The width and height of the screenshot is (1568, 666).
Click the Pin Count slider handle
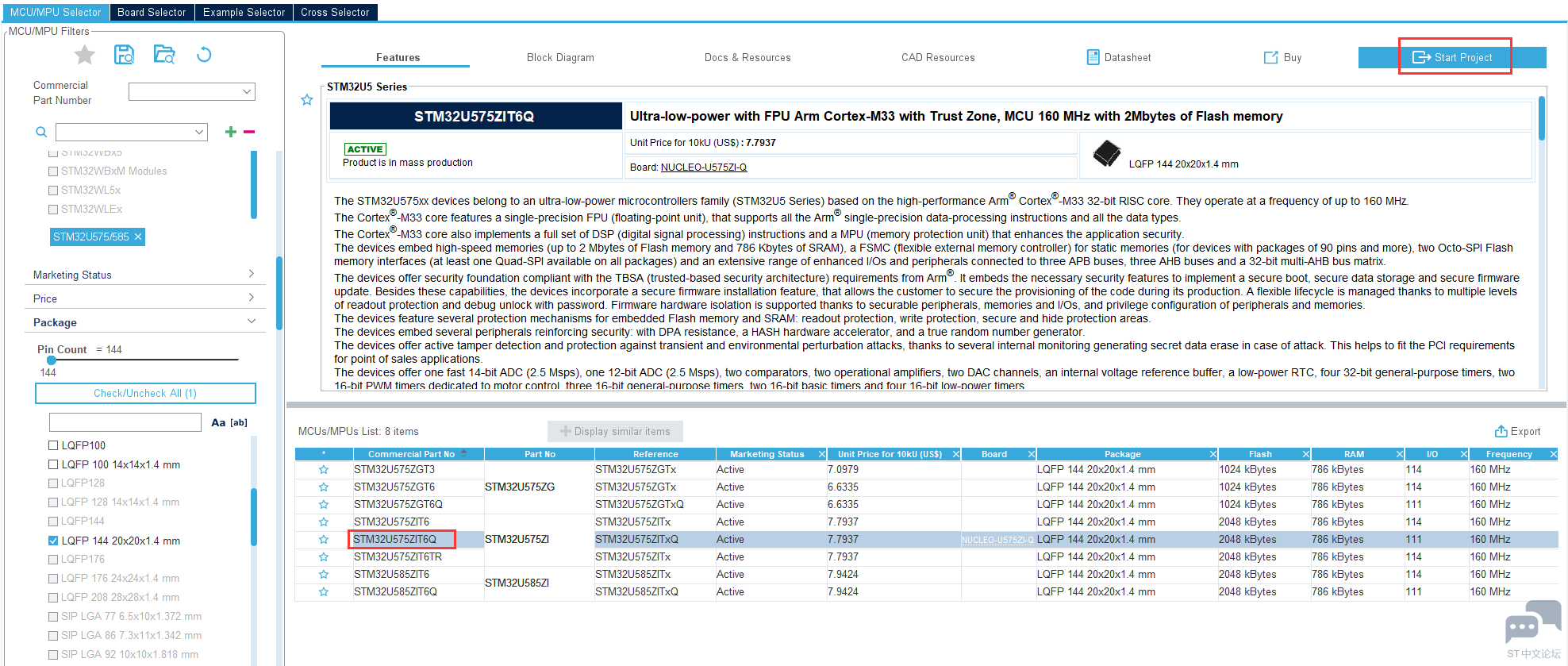coord(52,360)
